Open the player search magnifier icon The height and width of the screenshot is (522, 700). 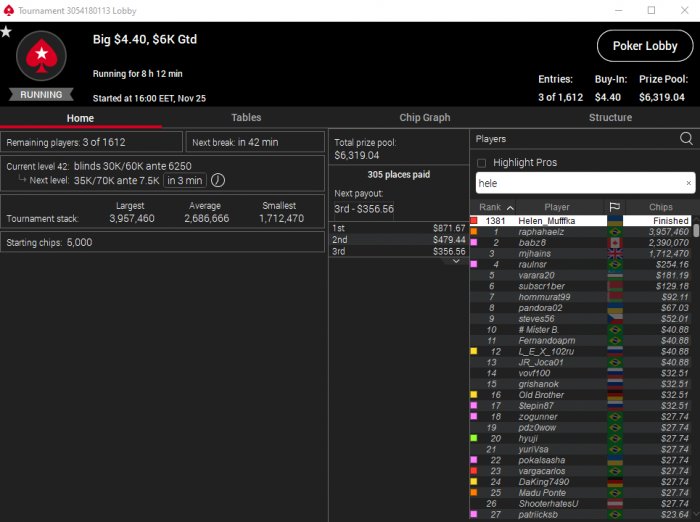point(686,138)
